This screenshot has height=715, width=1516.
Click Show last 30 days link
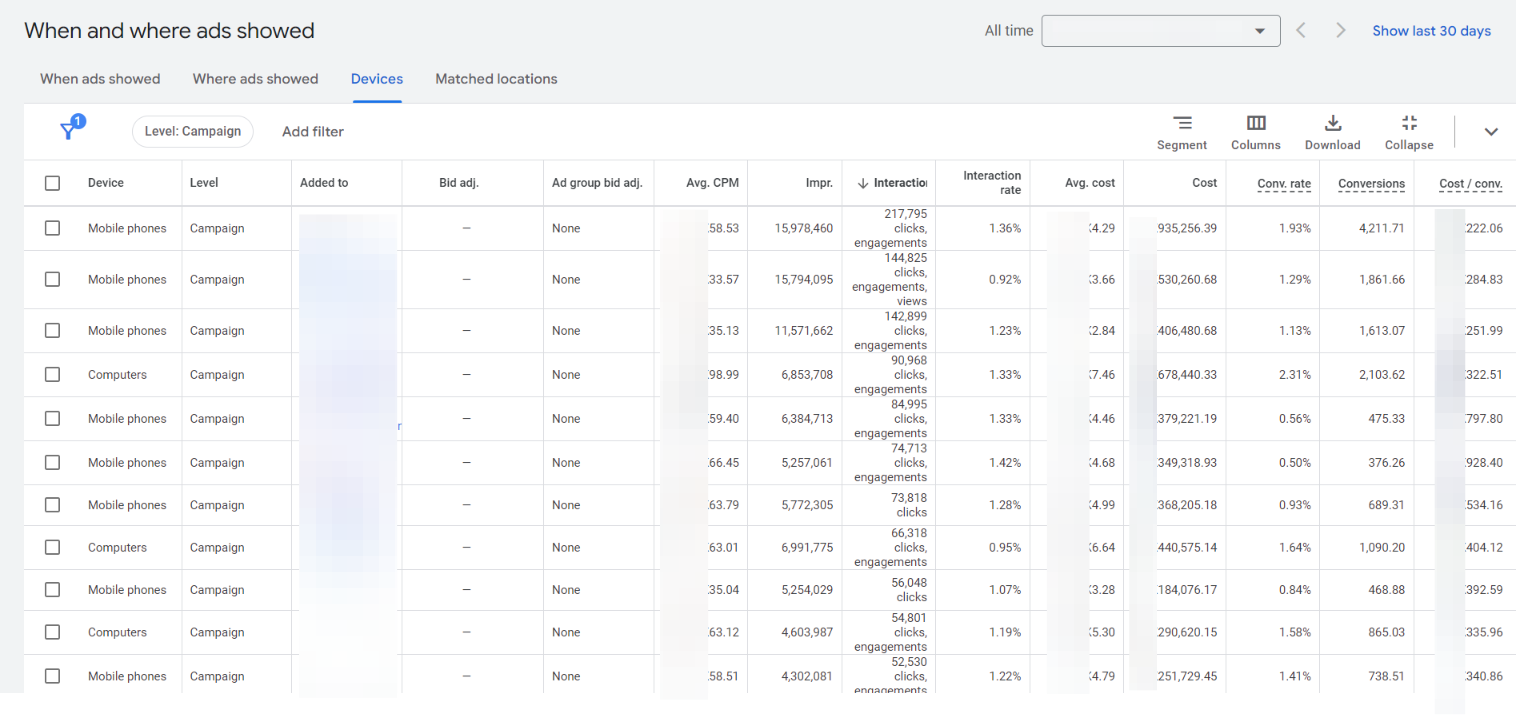[1431, 31]
